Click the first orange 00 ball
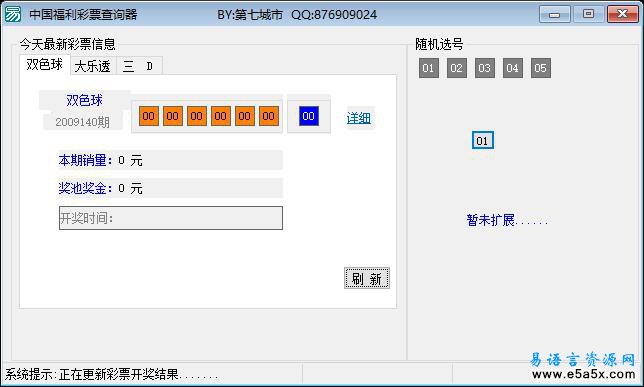The image size is (644, 387). [149, 116]
